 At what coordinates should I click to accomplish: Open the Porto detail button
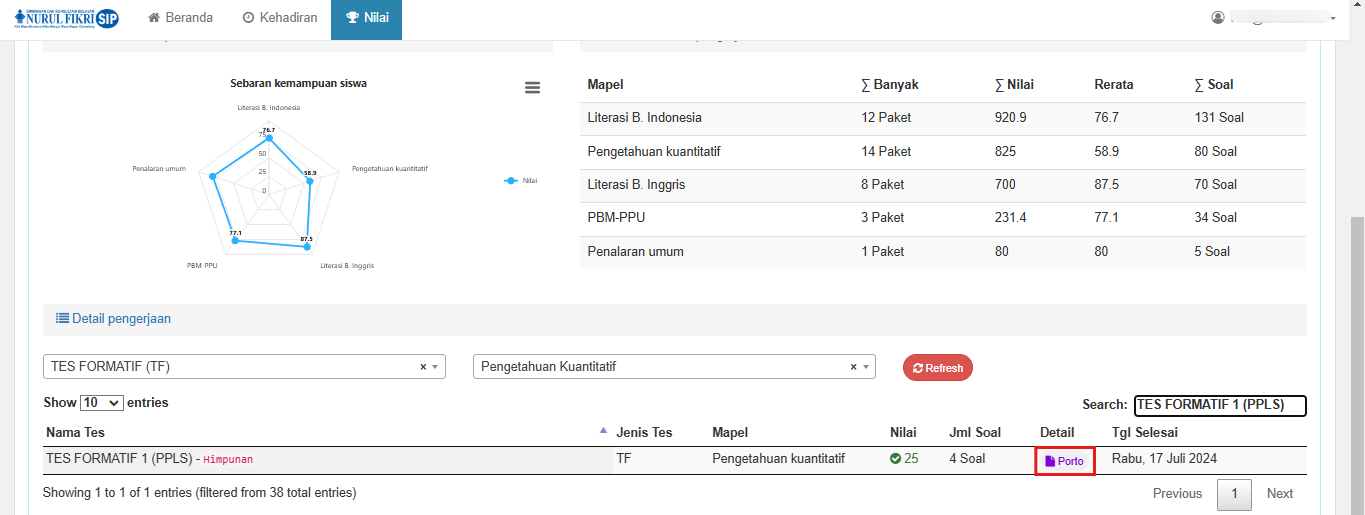[x=1064, y=461]
